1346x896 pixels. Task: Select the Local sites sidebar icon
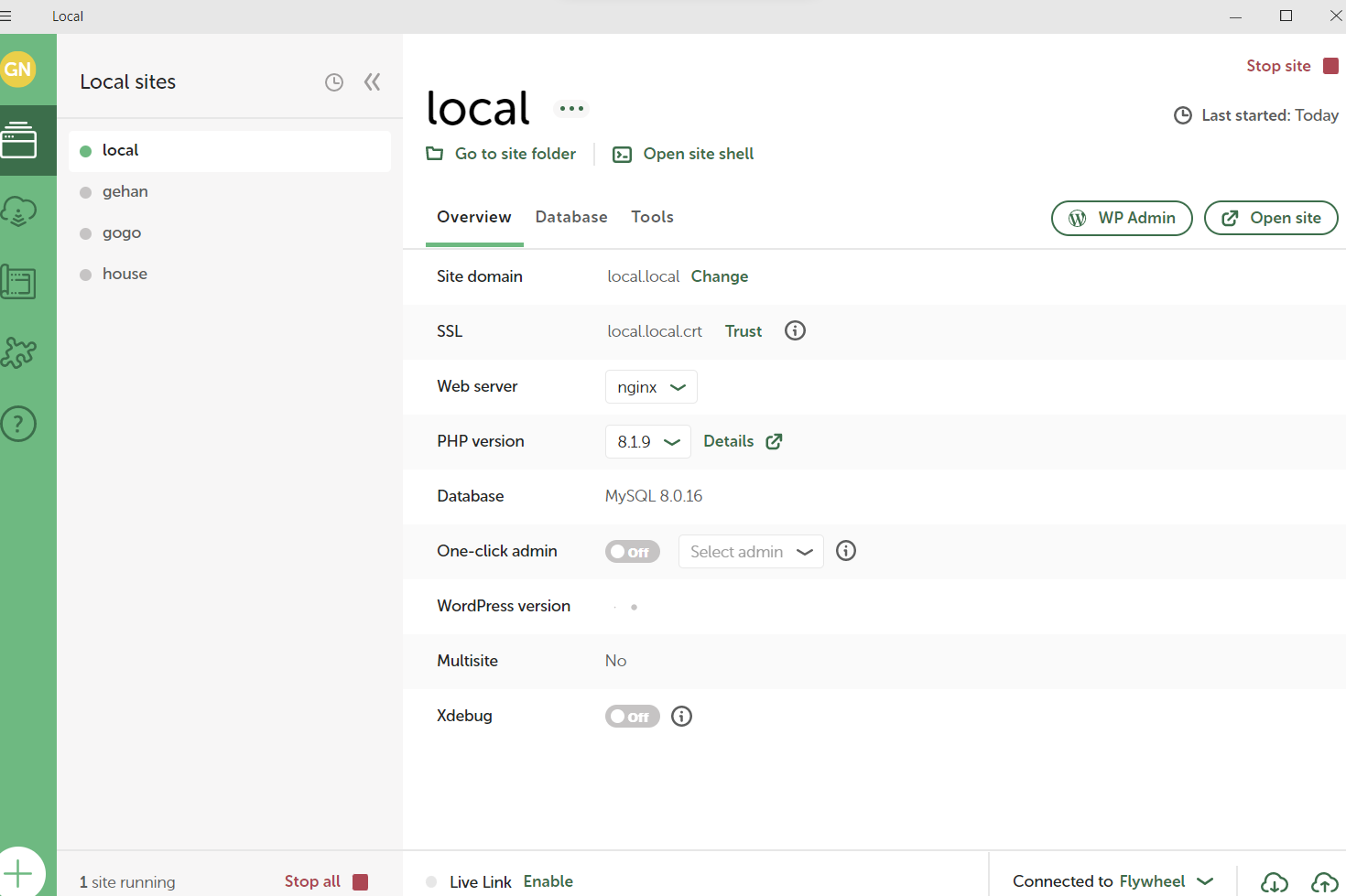[x=19, y=140]
